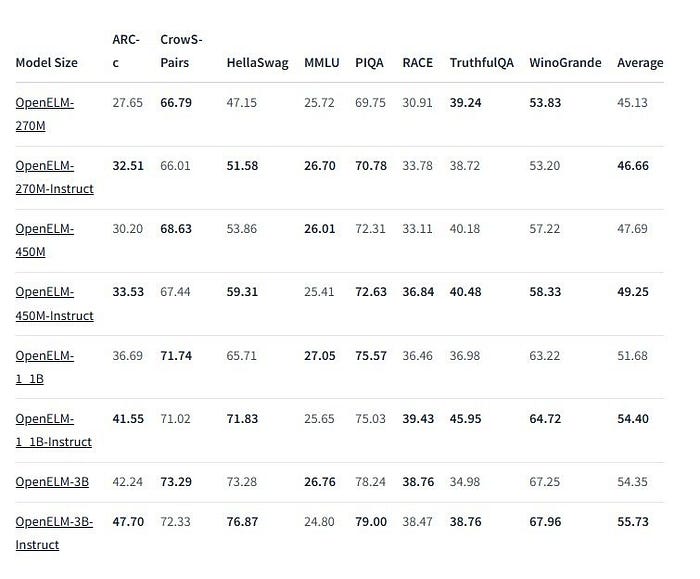
Task: Open the OpenELM-1_1B-Instruct model link
Action: click(54, 430)
